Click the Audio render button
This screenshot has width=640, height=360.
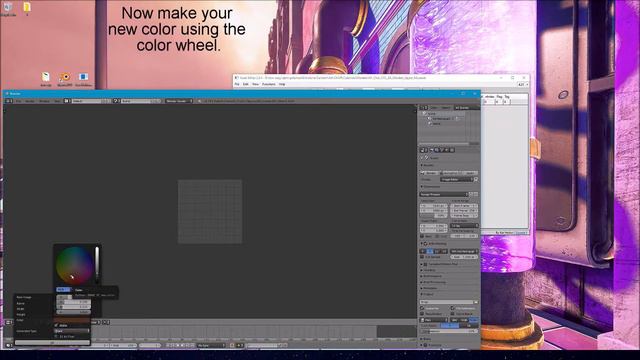pyautogui.click(x=471, y=173)
